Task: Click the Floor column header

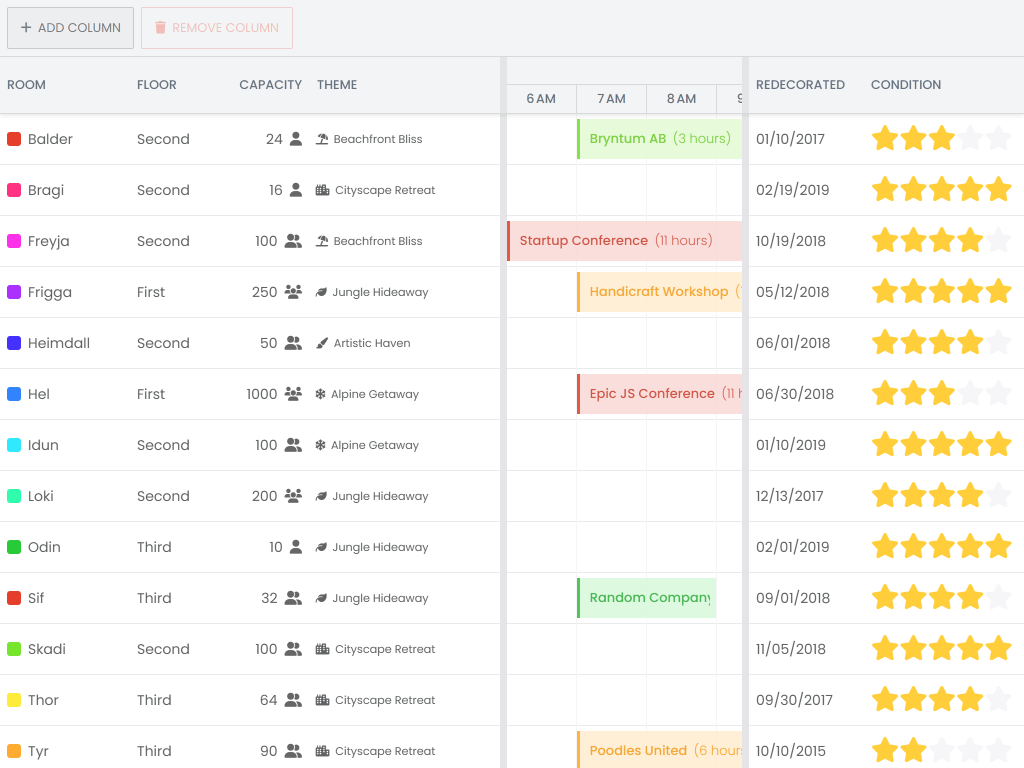Action: pos(157,85)
